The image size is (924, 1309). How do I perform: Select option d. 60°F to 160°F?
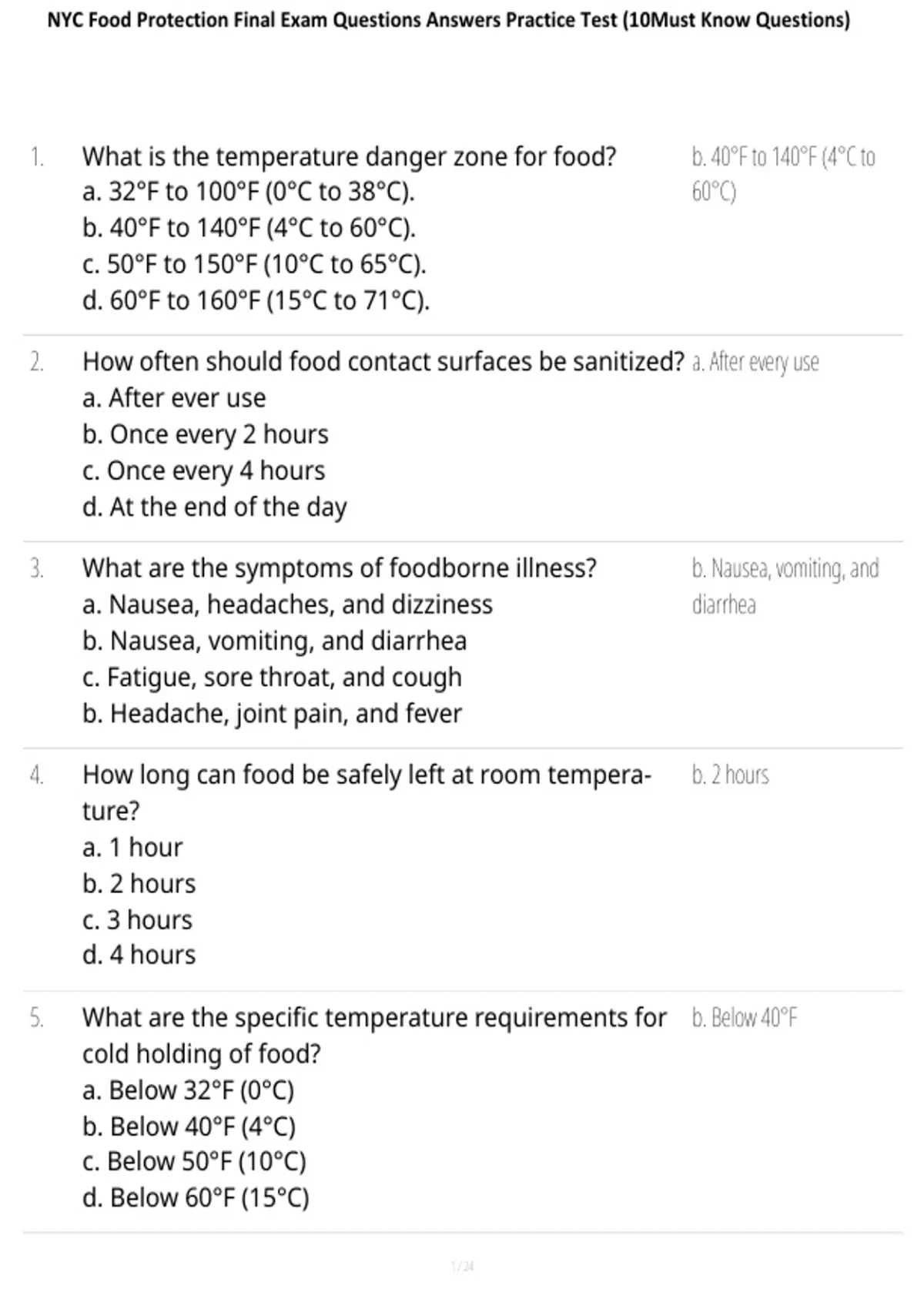(x=256, y=300)
